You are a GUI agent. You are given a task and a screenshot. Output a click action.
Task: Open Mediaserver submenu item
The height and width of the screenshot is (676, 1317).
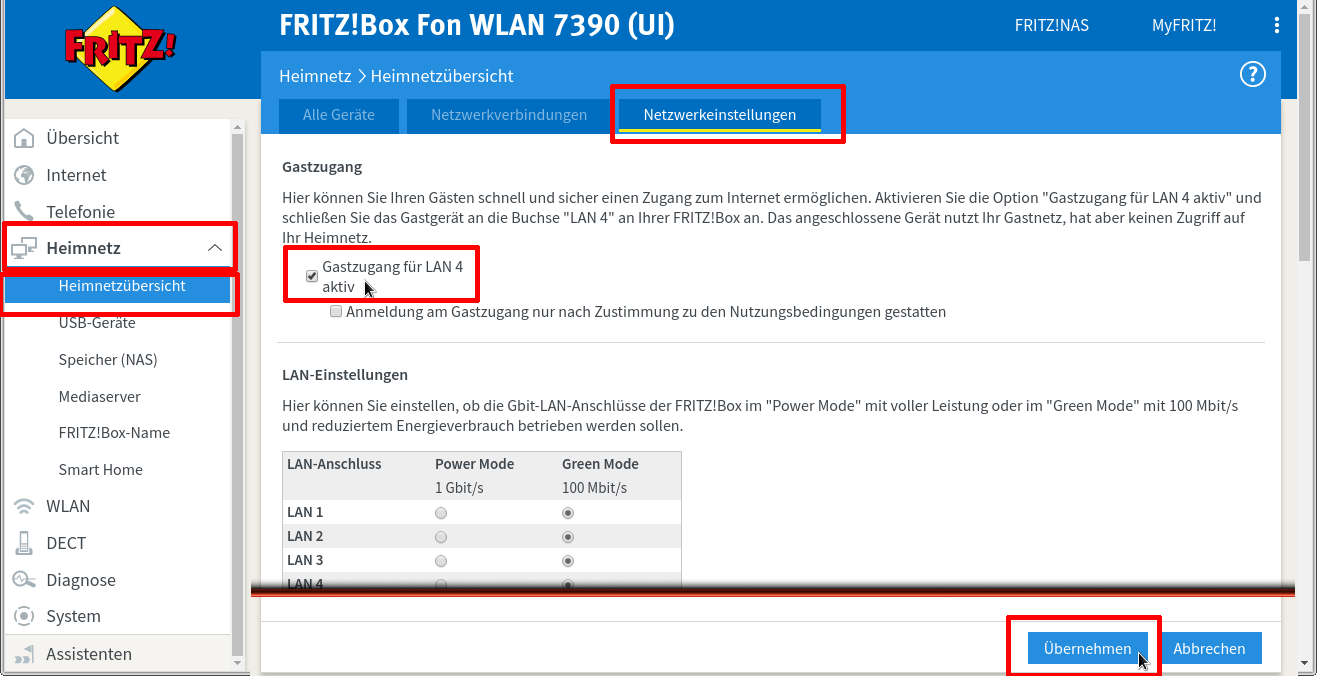pos(99,397)
